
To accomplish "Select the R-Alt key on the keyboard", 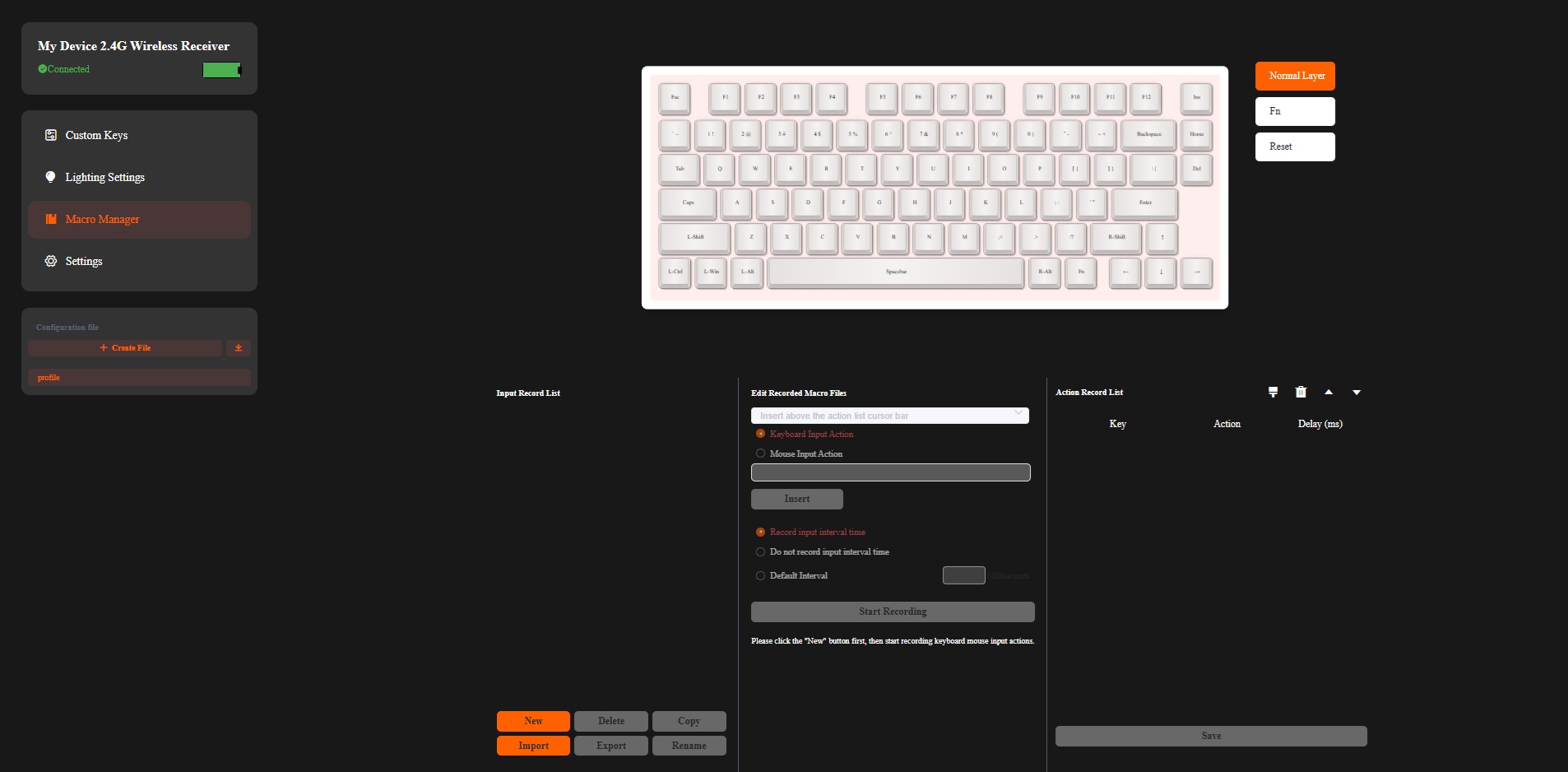I will [x=1045, y=272].
